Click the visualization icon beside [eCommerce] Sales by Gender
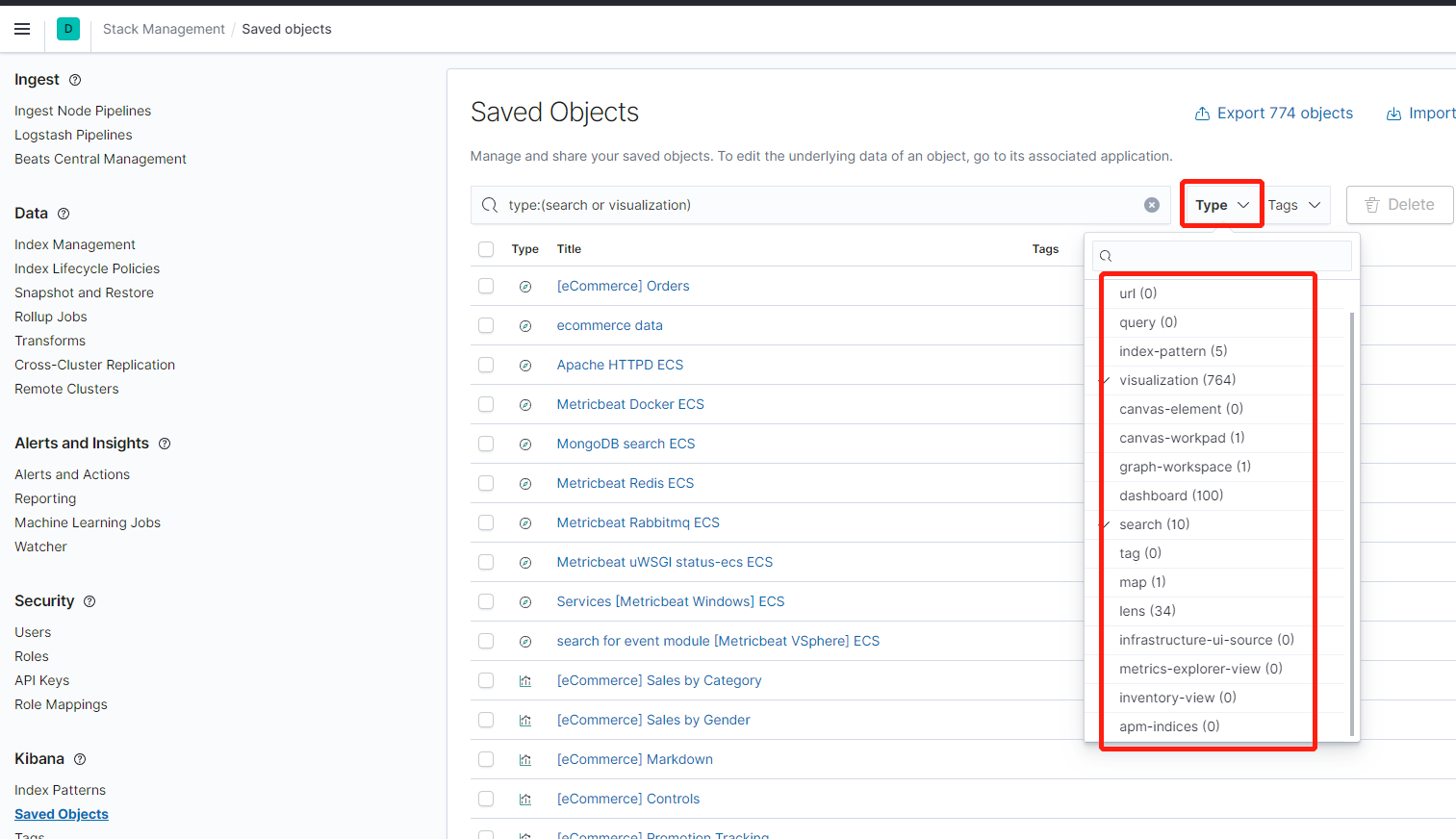 coord(525,721)
